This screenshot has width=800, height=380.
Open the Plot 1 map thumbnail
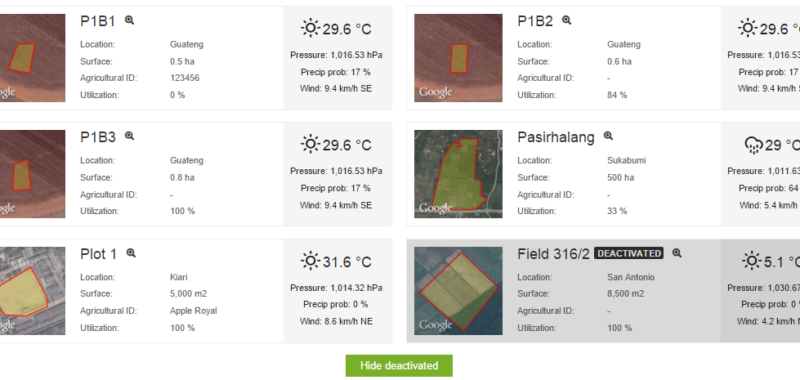point(33,291)
